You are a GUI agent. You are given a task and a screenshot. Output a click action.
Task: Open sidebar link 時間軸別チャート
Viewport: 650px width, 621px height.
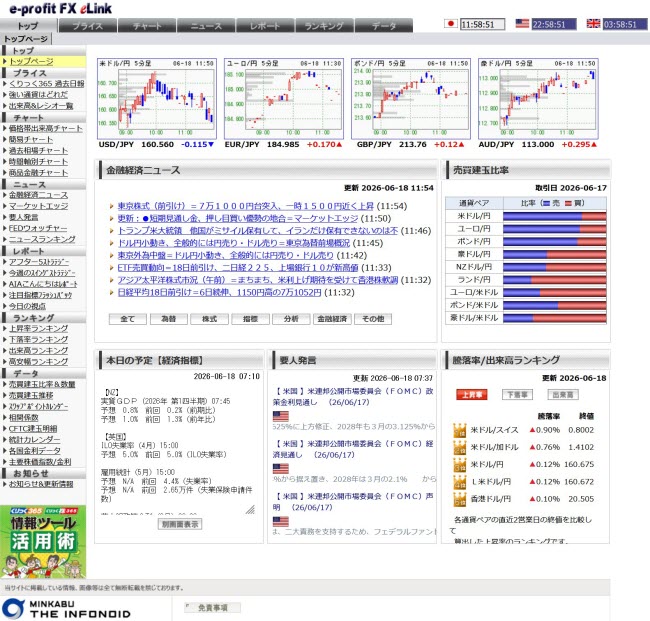[x=39, y=162]
